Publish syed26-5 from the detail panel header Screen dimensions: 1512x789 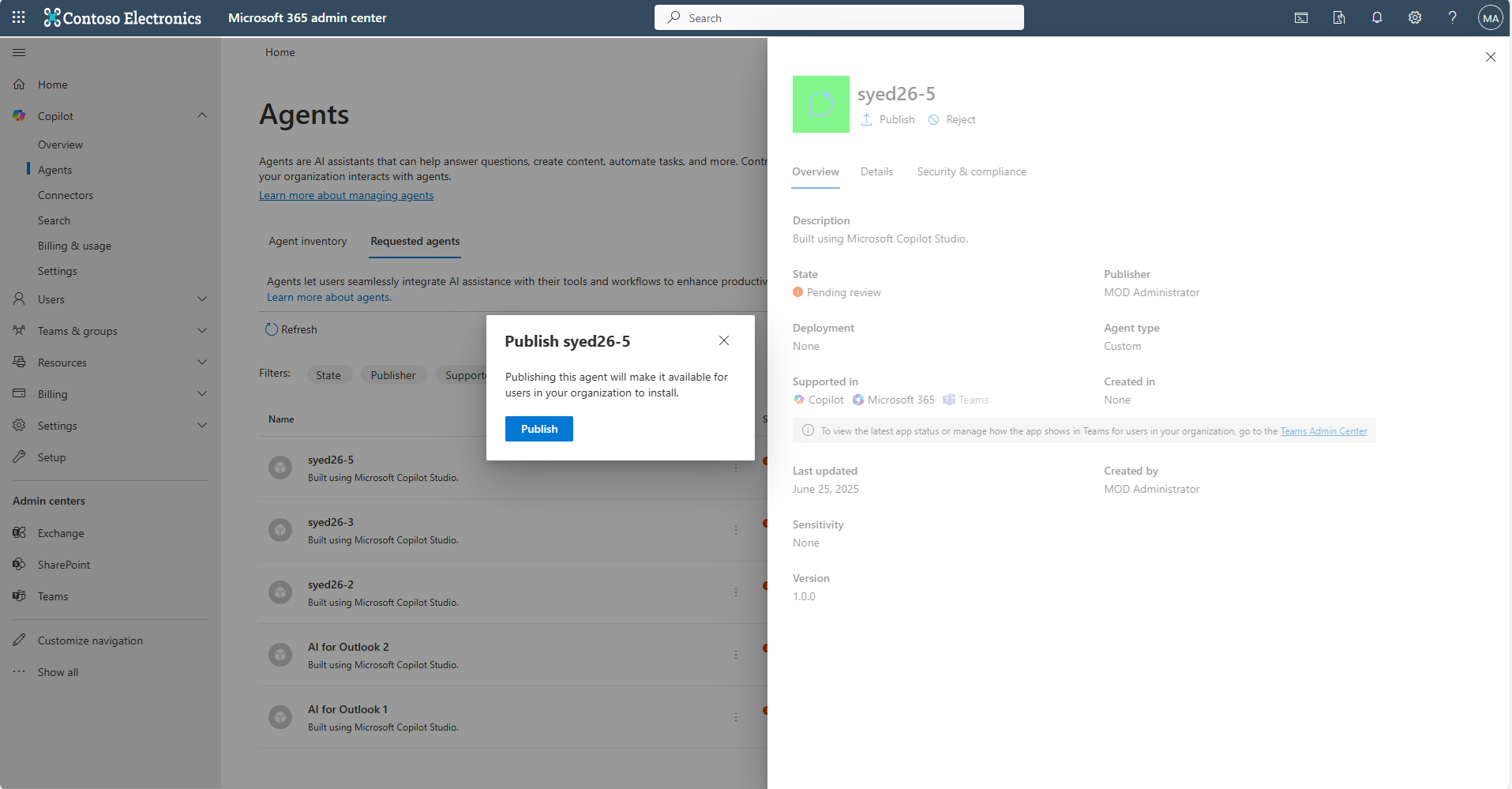[x=887, y=119]
